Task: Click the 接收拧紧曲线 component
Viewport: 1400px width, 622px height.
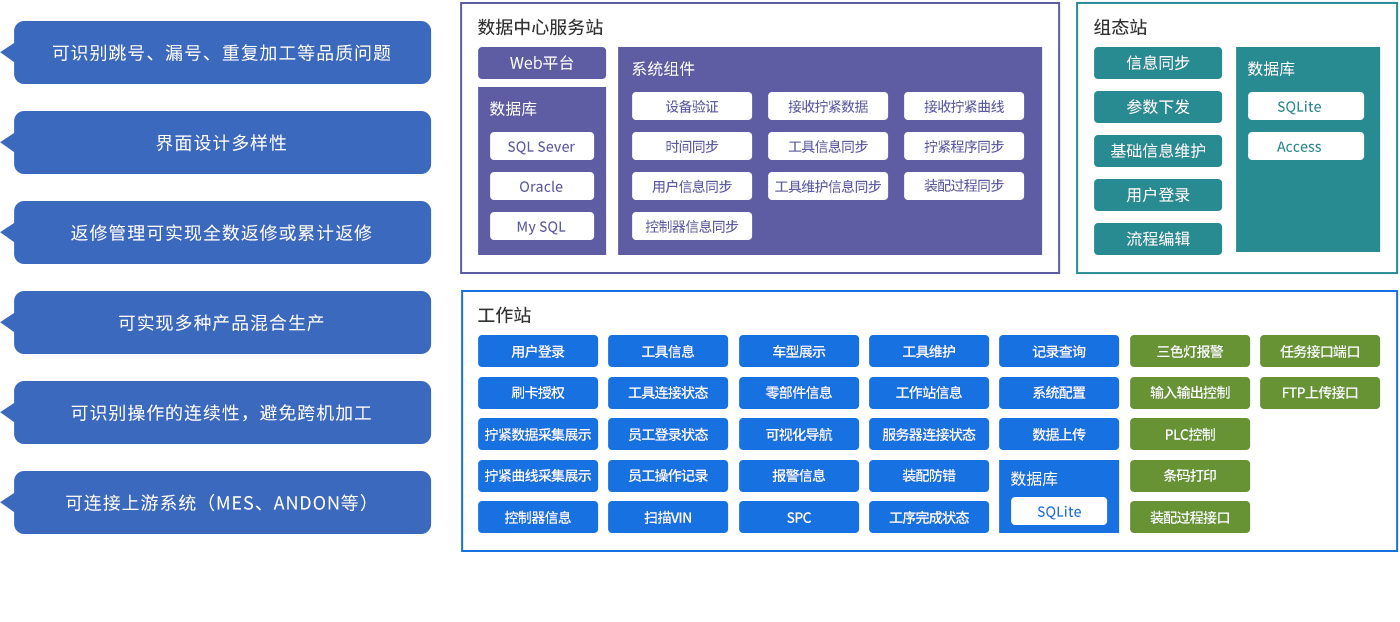Action: [x=964, y=106]
